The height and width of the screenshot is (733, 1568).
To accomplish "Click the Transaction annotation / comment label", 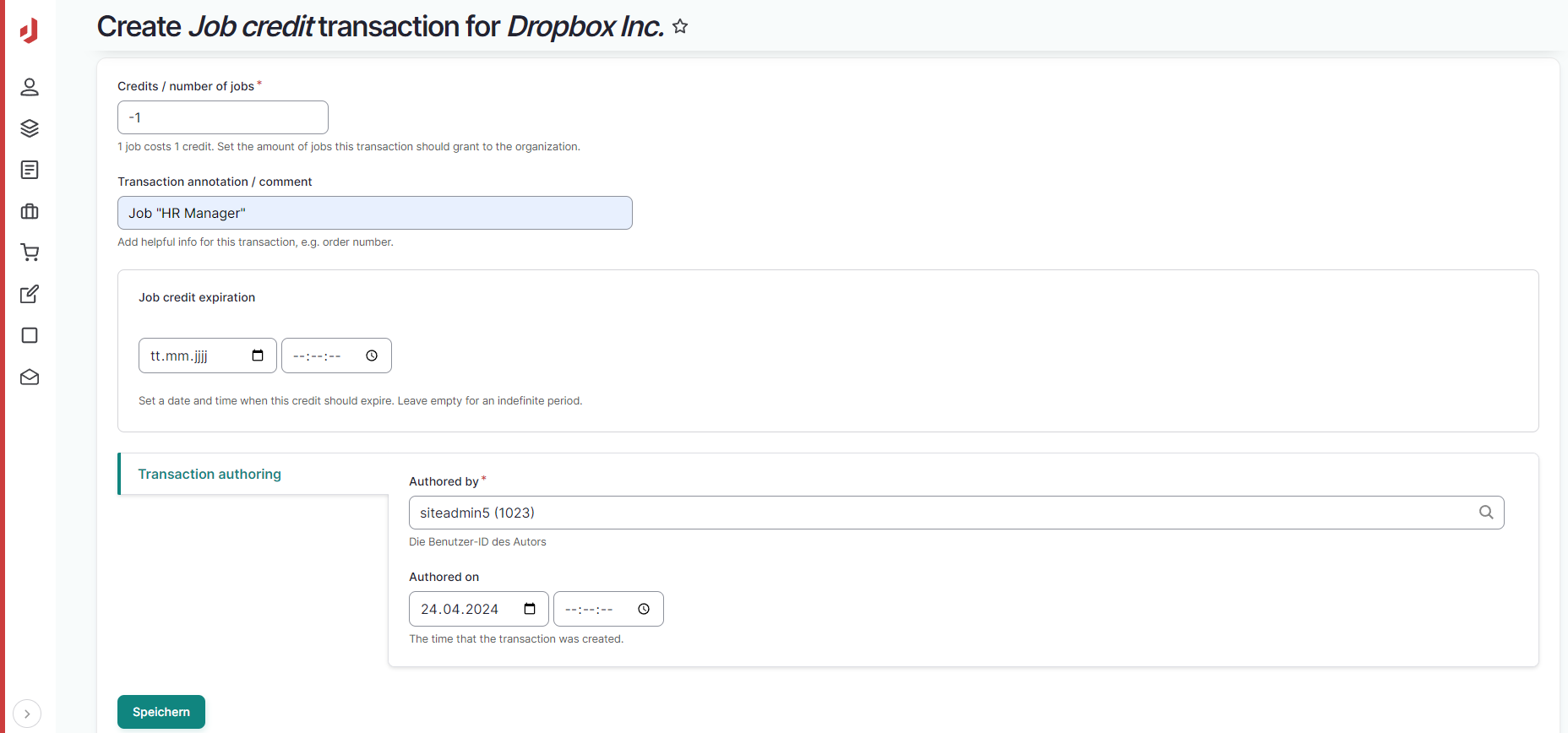I will 215,182.
